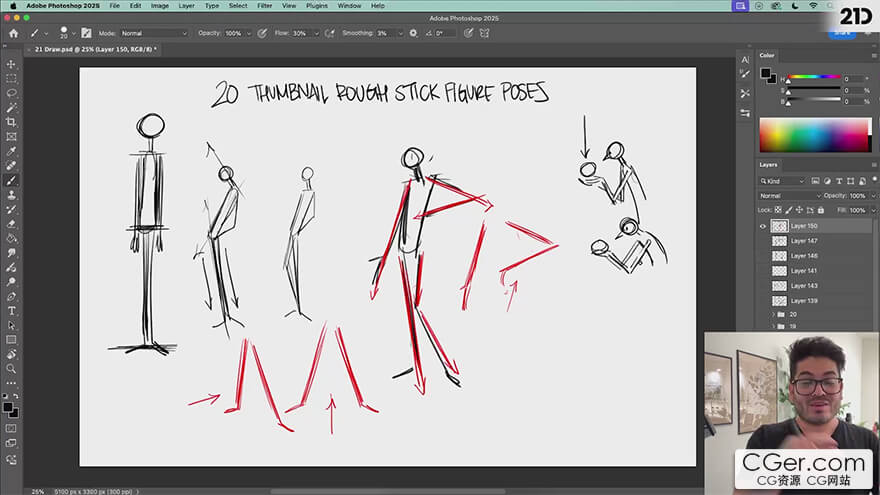The height and width of the screenshot is (495, 880).
Task: Hide Layer 150 using its eye icon
Action: (x=763, y=226)
